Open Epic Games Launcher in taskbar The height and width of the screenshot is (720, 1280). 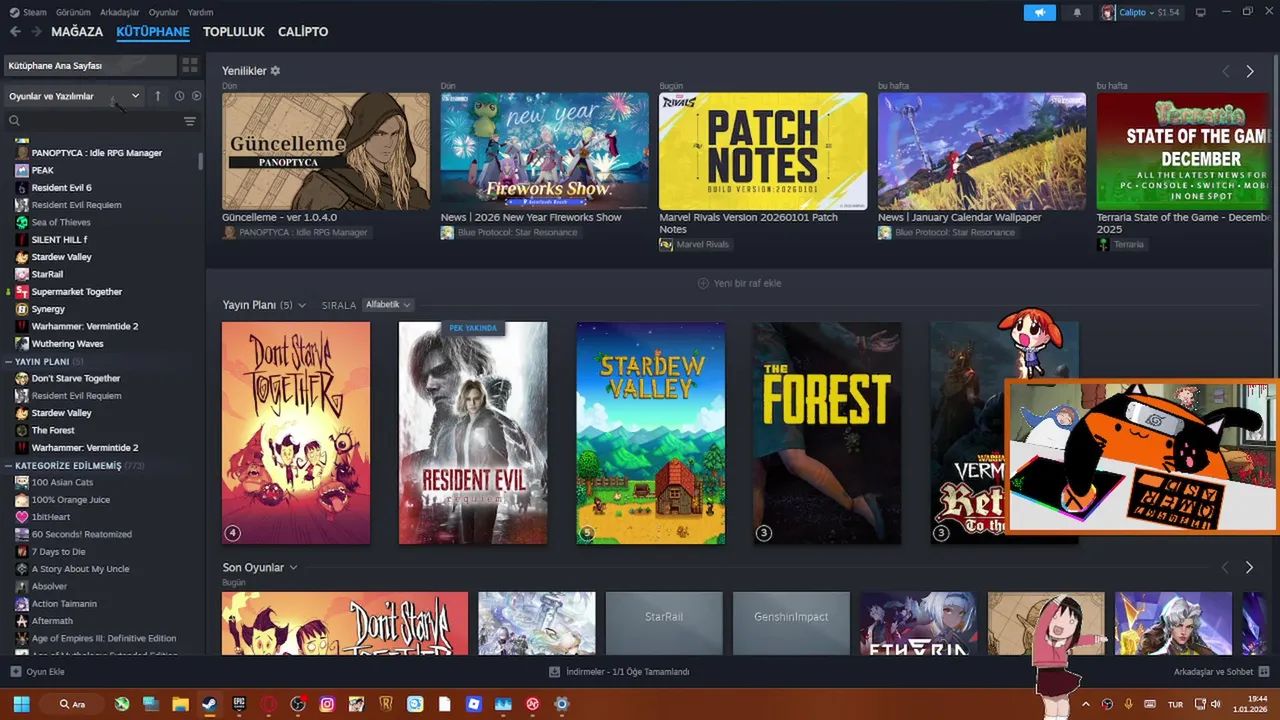tap(238, 704)
